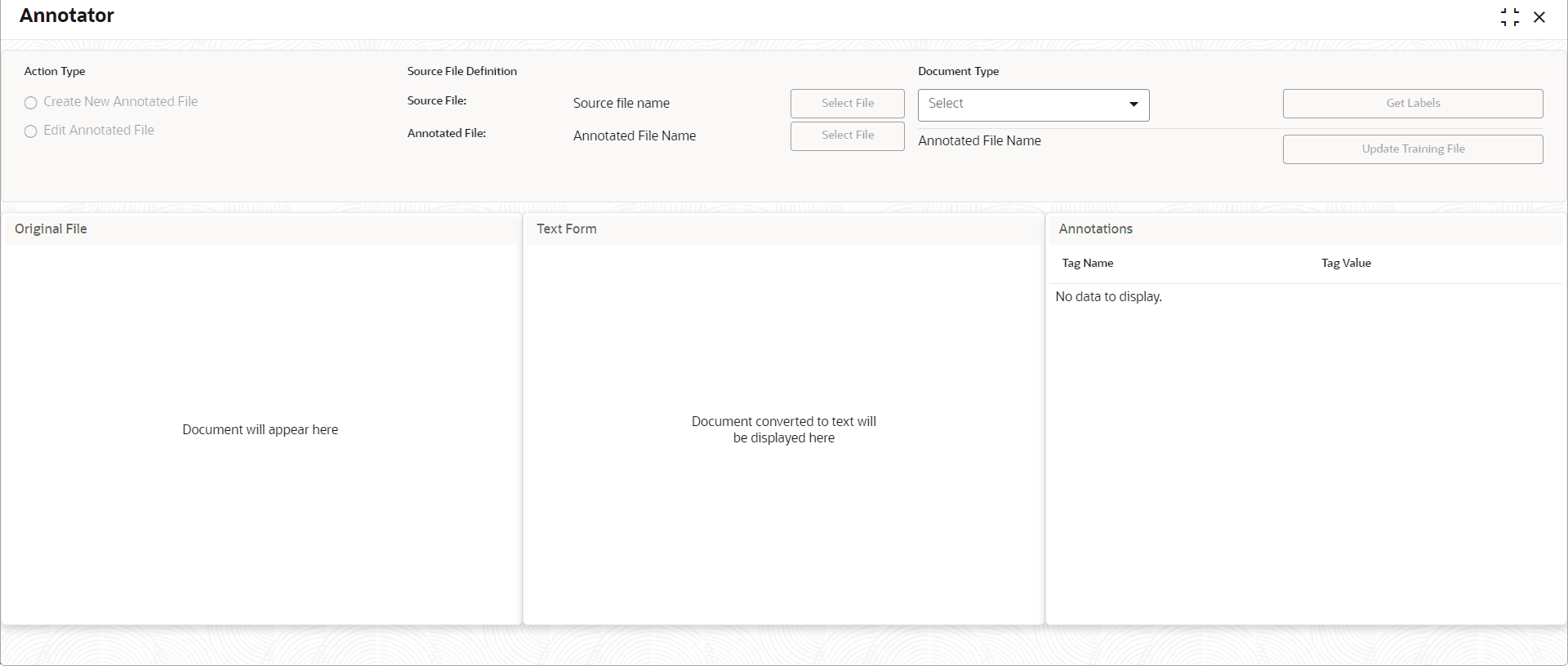Click the Annotator window title
The width and height of the screenshot is (1568, 666).
click(67, 16)
